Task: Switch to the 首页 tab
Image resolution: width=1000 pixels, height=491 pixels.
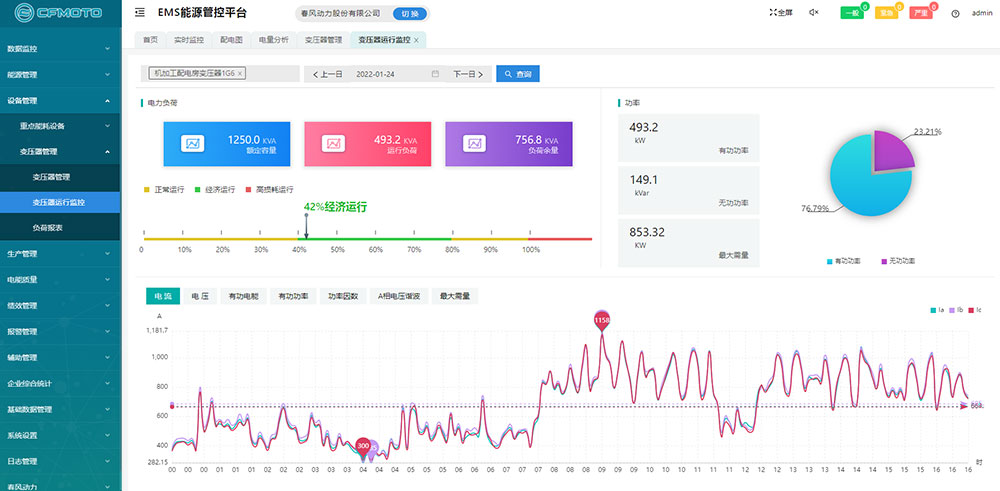Action: tap(151, 40)
